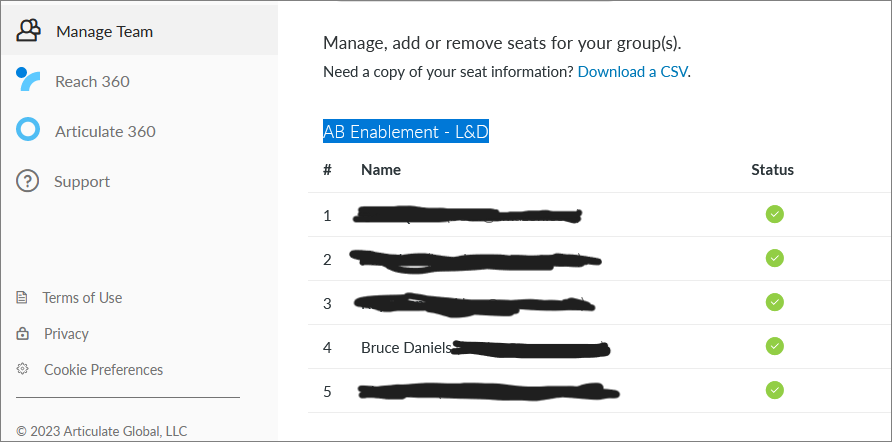
Task: Click row number 4 in table
Action: [x=327, y=348]
